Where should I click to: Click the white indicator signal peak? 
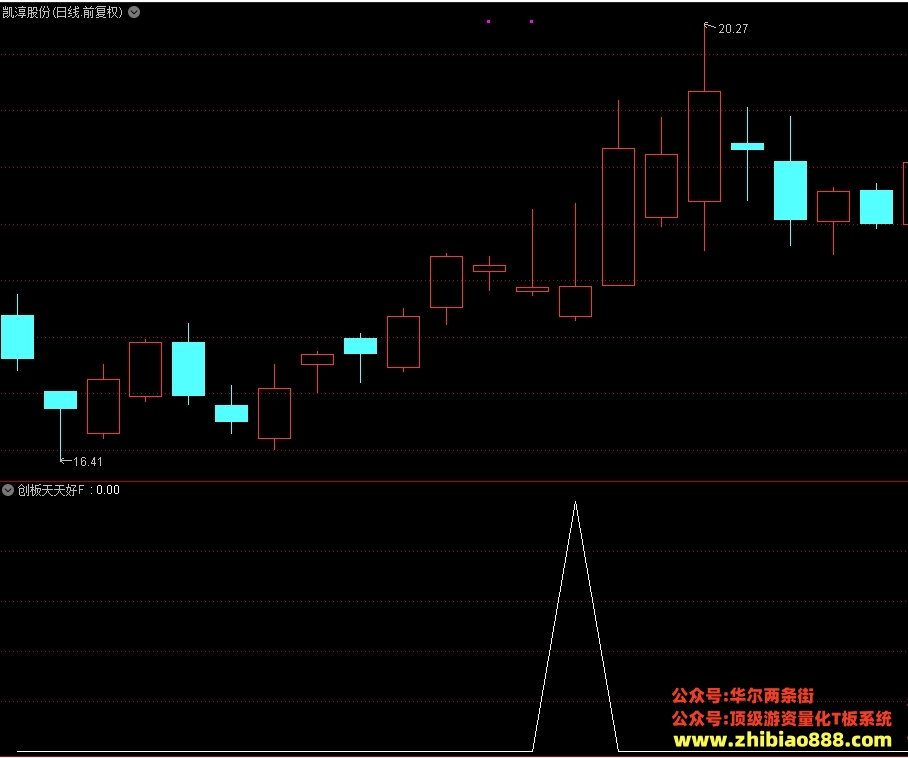(575, 503)
